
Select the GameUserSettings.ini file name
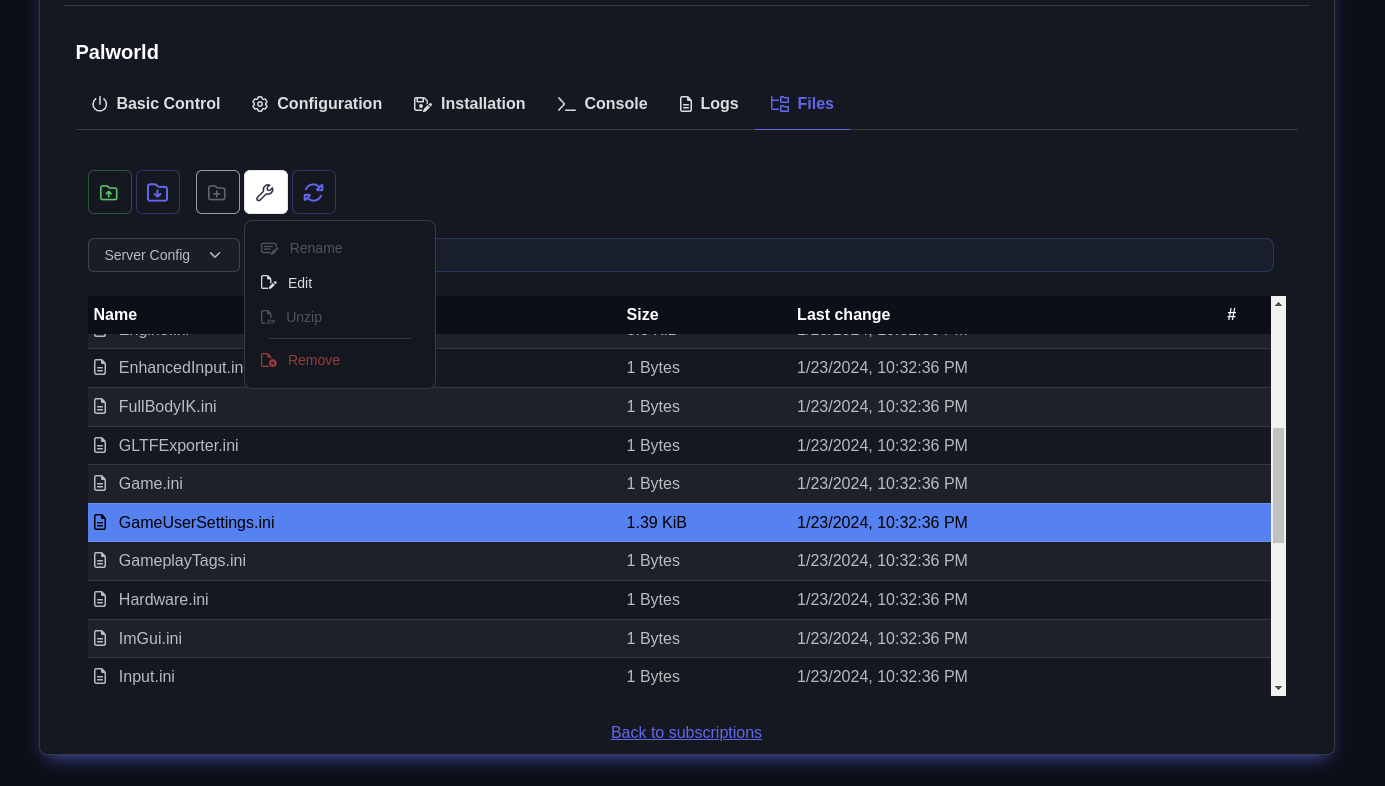tap(196, 522)
